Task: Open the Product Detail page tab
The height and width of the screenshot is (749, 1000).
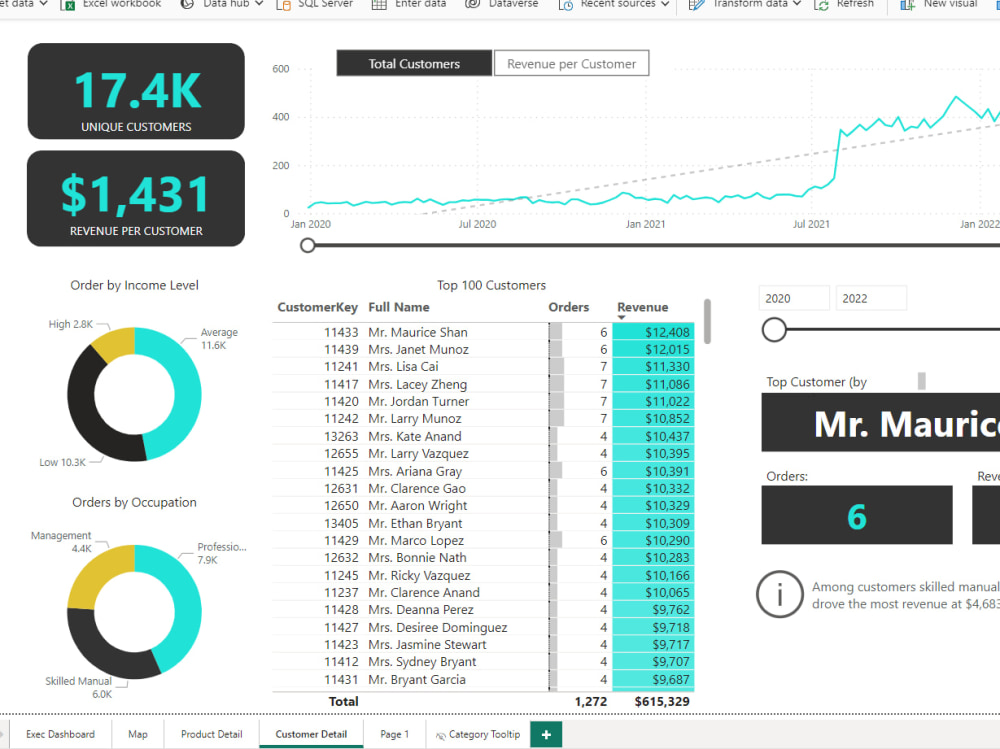Action: [x=212, y=734]
